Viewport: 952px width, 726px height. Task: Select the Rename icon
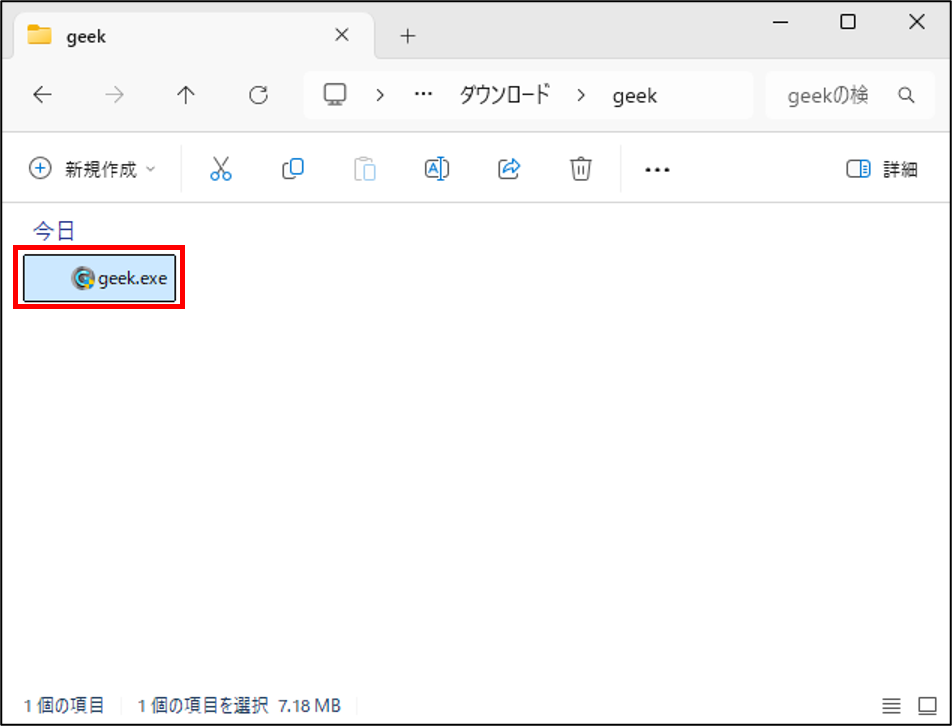pyautogui.click(x=436, y=168)
